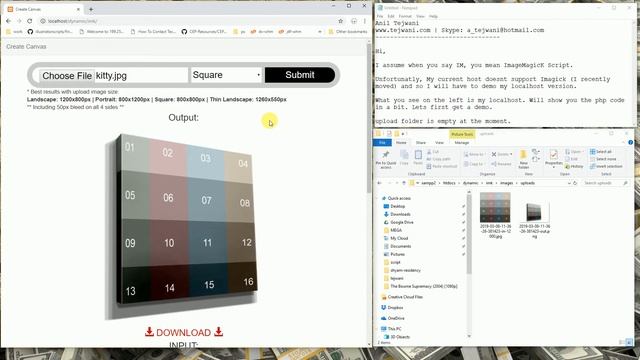Select the color grid jpg thumbnail
Screen dimensions: 640x360
[x=495, y=208]
